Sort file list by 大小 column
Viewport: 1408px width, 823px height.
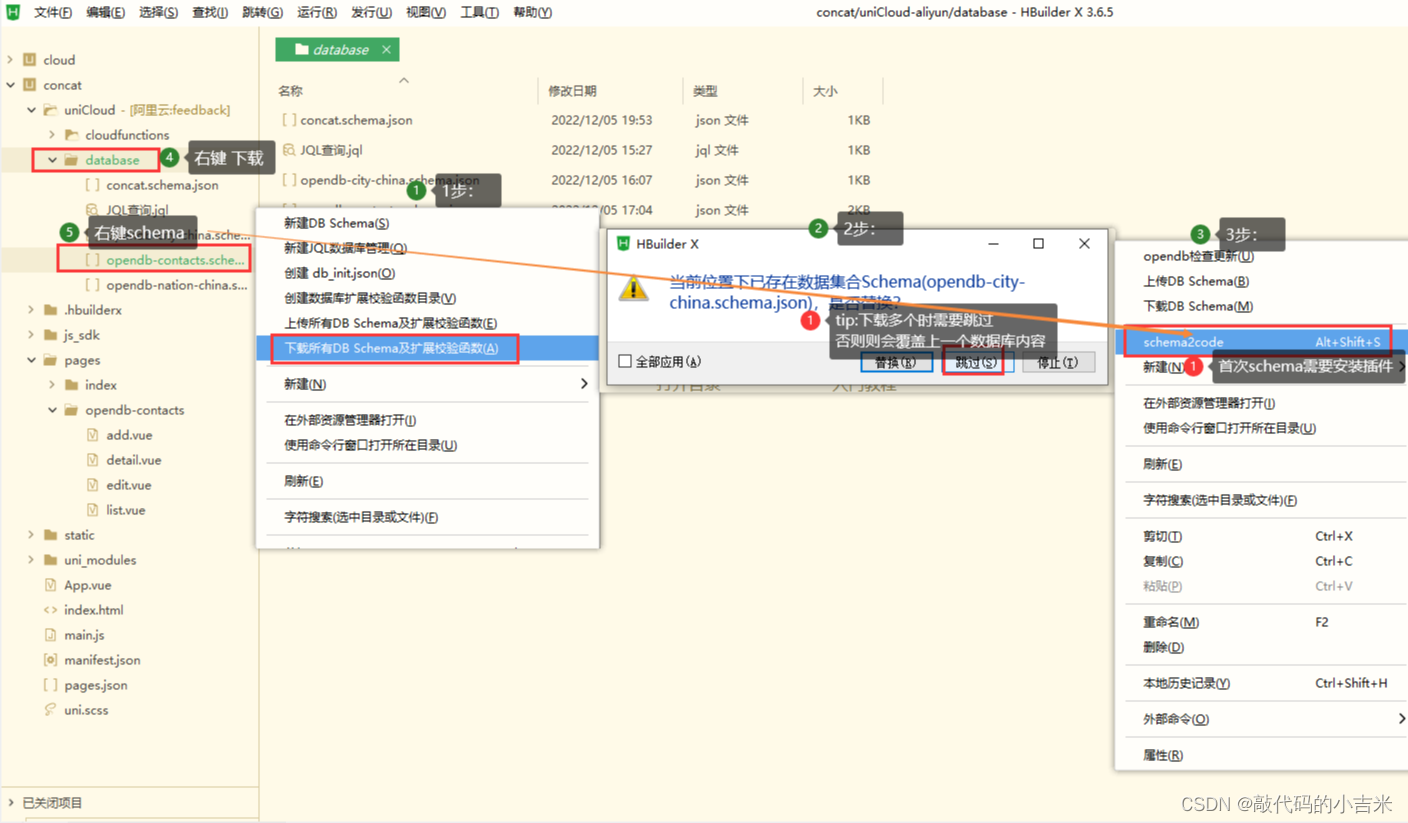point(825,91)
